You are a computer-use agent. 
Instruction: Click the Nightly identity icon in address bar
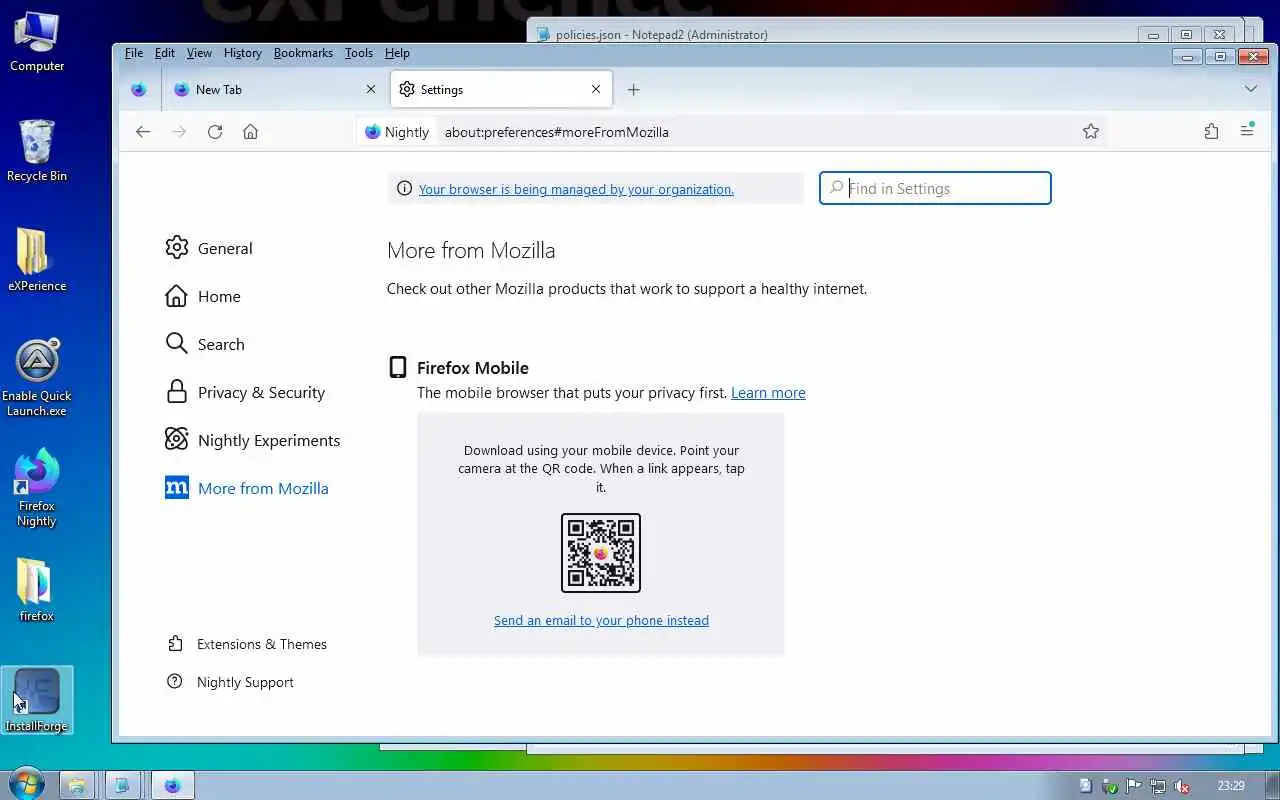click(397, 131)
